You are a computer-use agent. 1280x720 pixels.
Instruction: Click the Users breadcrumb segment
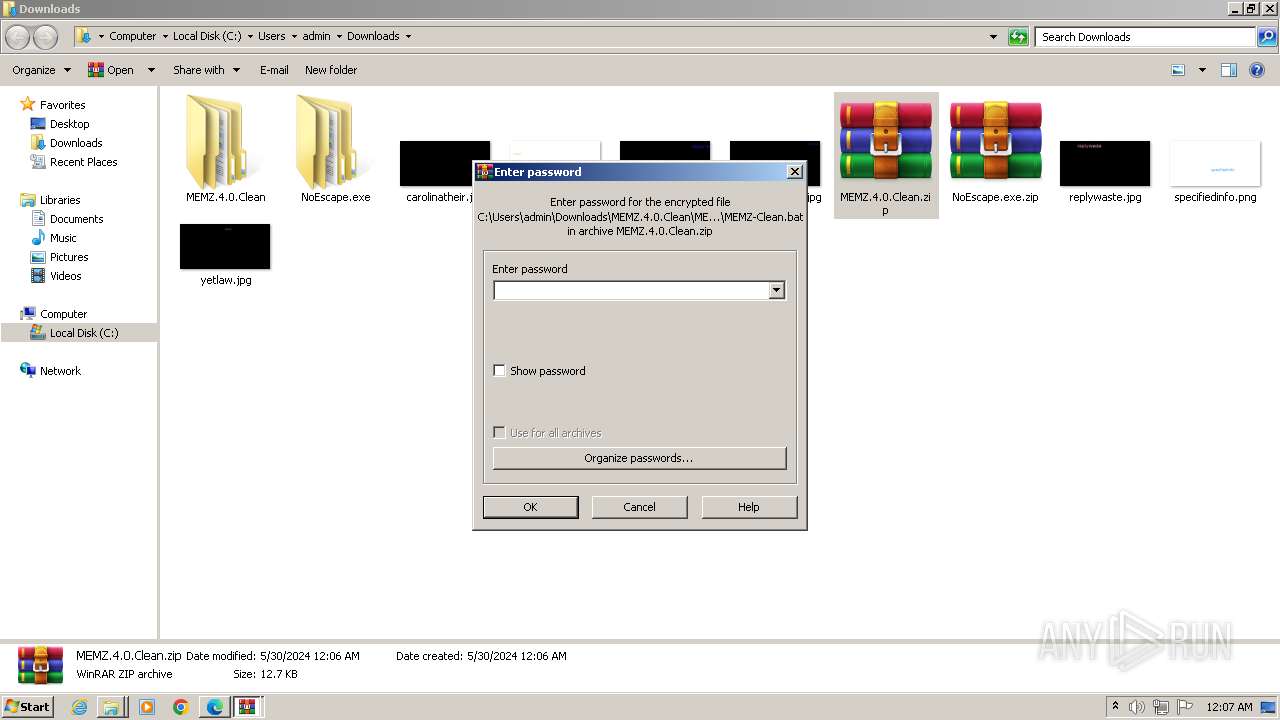click(x=271, y=36)
